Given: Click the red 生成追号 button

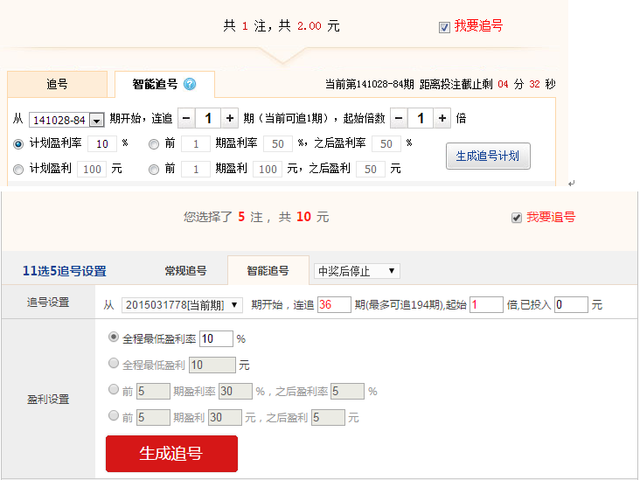Looking at the screenshot, I should point(172,453).
